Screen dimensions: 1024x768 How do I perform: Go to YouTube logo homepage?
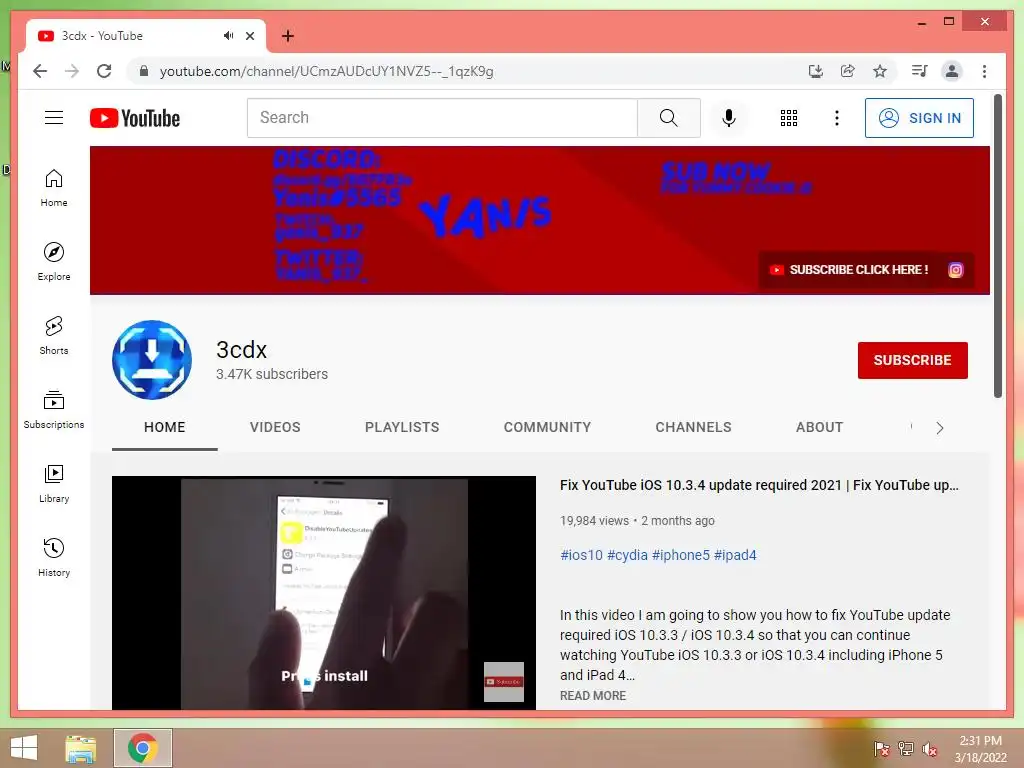(x=135, y=118)
